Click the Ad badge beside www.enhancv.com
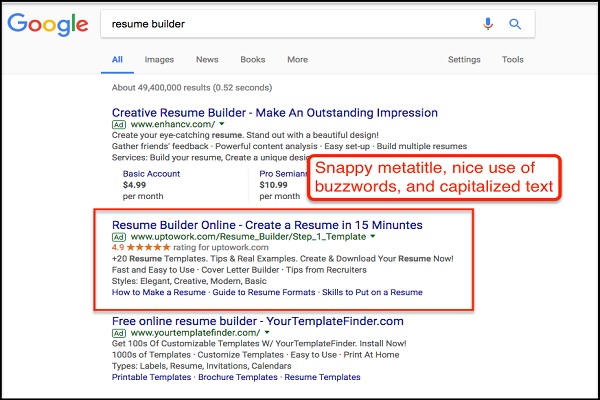Screen dimensions: 600x400 (119, 124)
